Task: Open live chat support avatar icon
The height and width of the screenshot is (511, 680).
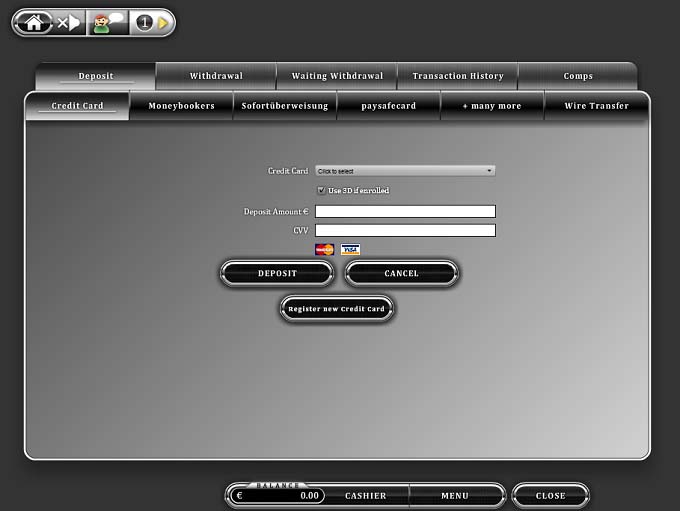Action: (107, 22)
